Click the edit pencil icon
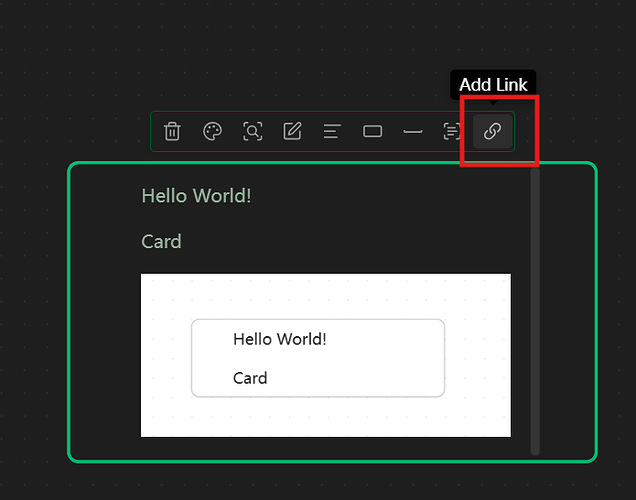Viewport: 636px width, 500px height. tap(292, 131)
